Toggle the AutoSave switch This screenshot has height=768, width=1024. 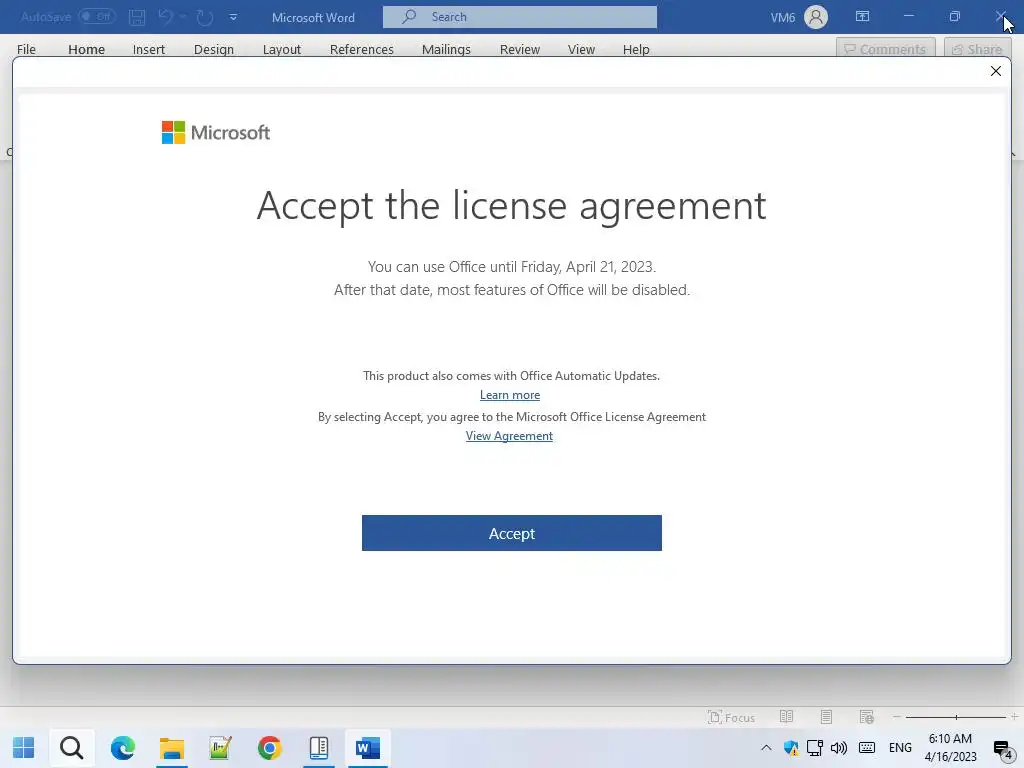pyautogui.click(x=97, y=17)
